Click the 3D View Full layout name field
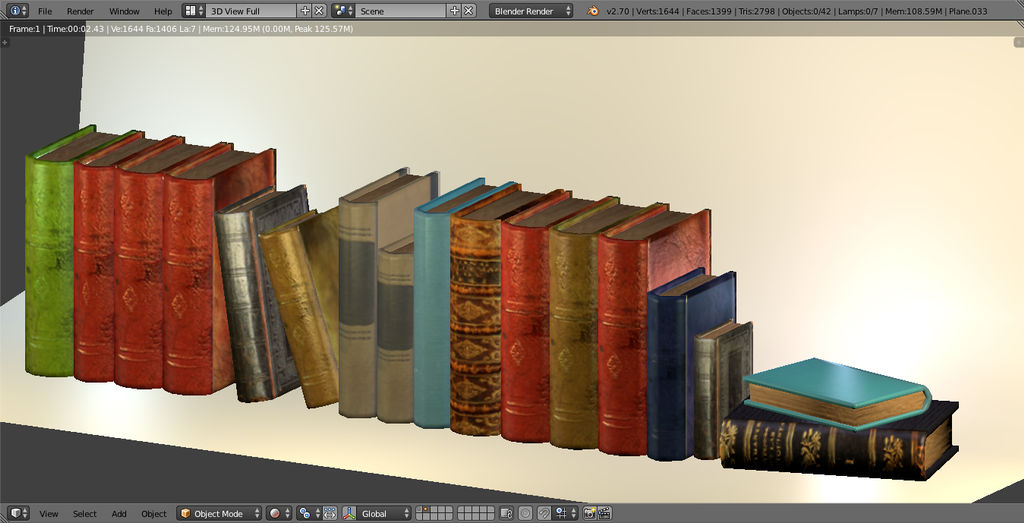The width and height of the screenshot is (1024, 523). point(251,10)
